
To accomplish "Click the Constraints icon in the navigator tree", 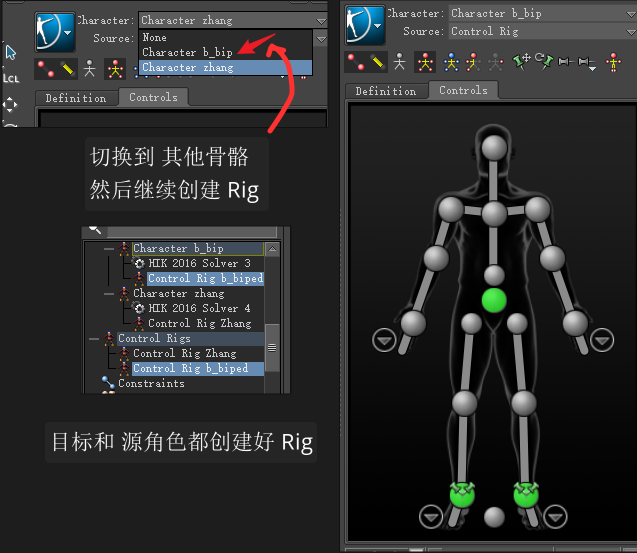I will [x=107, y=383].
